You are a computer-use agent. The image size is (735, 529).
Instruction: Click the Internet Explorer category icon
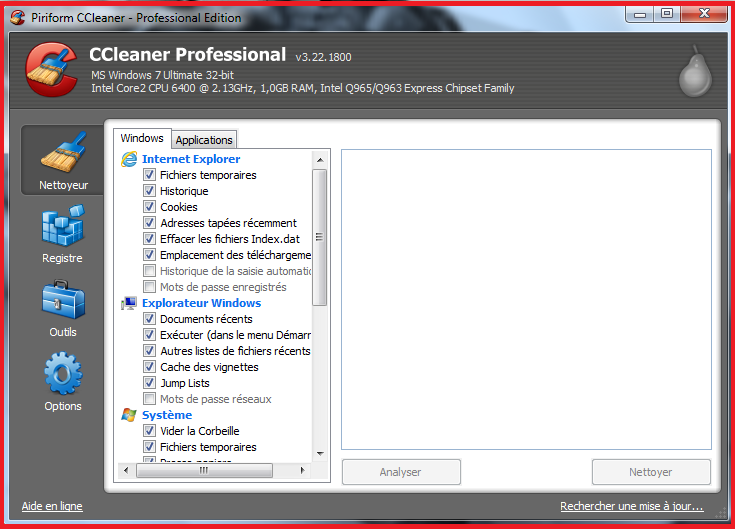pos(129,159)
